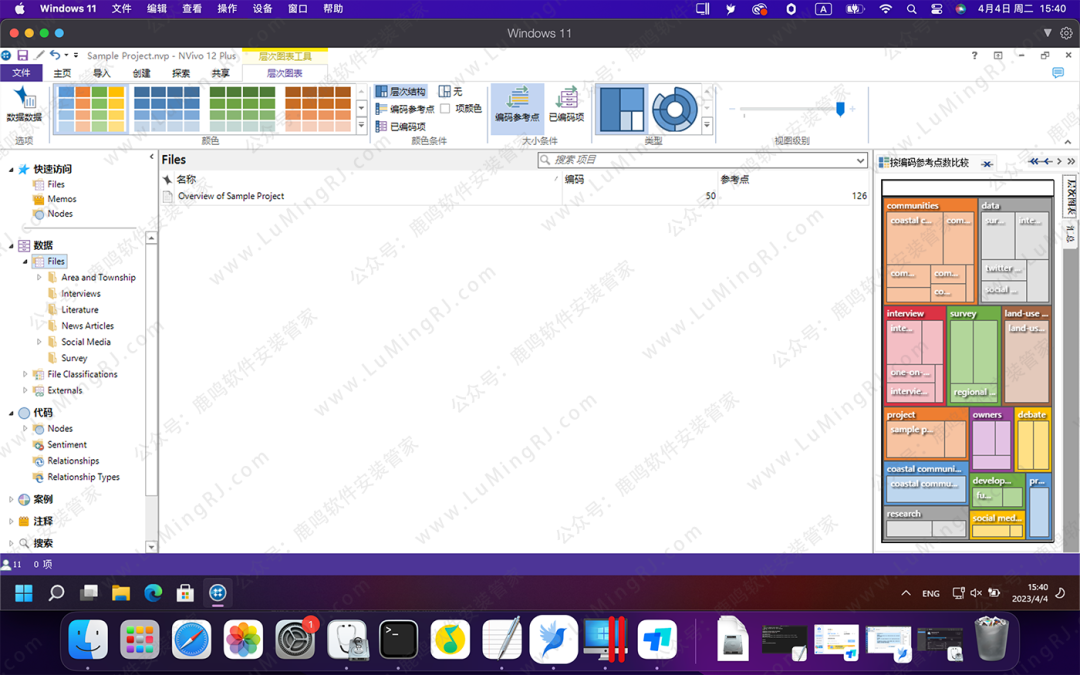Select the 无 color condition option

pyautogui.click(x=450, y=91)
